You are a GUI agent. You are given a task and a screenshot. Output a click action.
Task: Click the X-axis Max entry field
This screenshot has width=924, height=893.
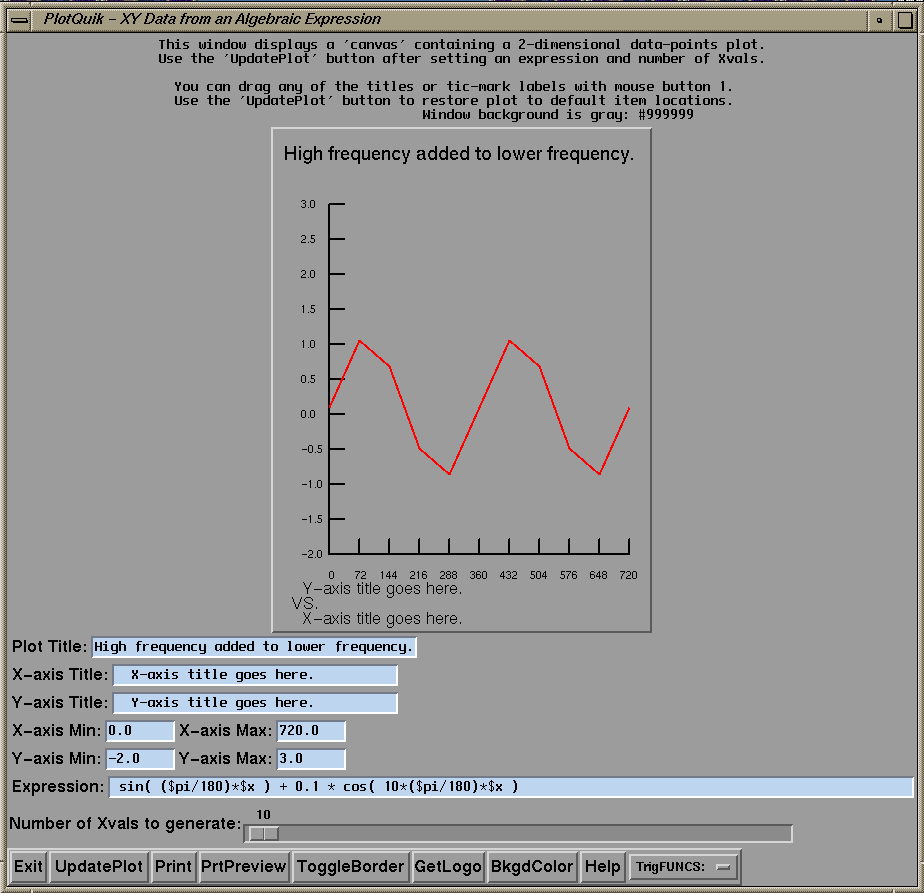311,731
